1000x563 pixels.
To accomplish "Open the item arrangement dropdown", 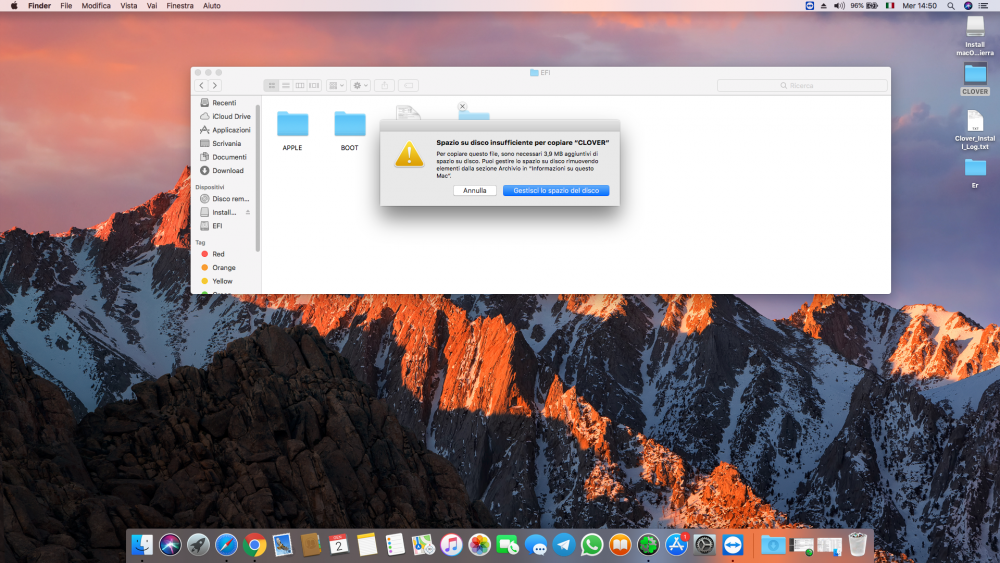I will 336,85.
